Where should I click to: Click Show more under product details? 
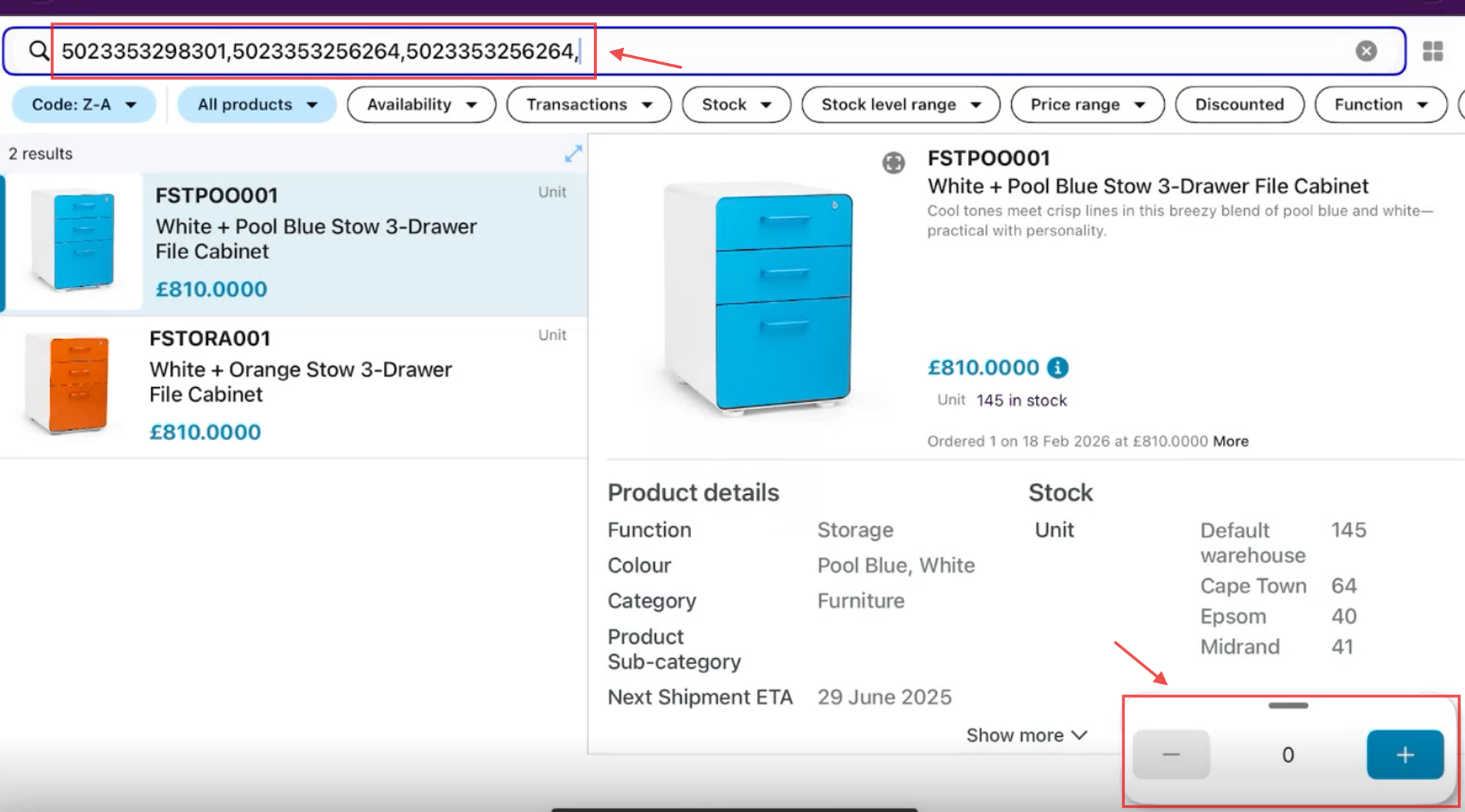coord(1025,736)
